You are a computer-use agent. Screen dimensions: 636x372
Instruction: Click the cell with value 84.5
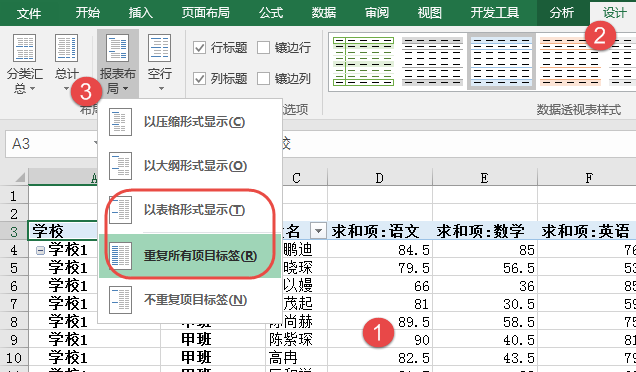[x=380, y=250]
